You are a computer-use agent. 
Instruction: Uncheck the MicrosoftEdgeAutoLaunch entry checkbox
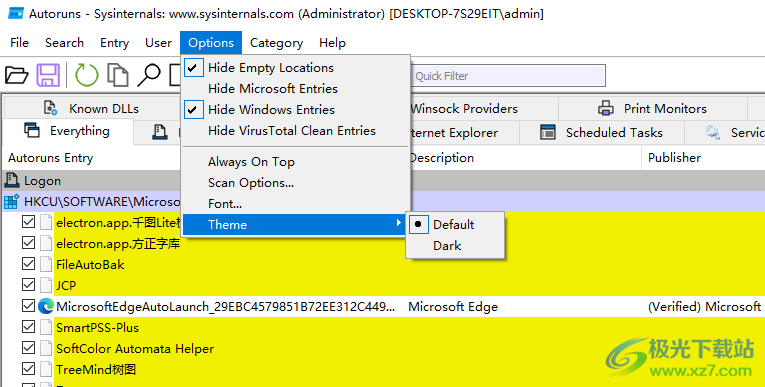click(x=28, y=306)
